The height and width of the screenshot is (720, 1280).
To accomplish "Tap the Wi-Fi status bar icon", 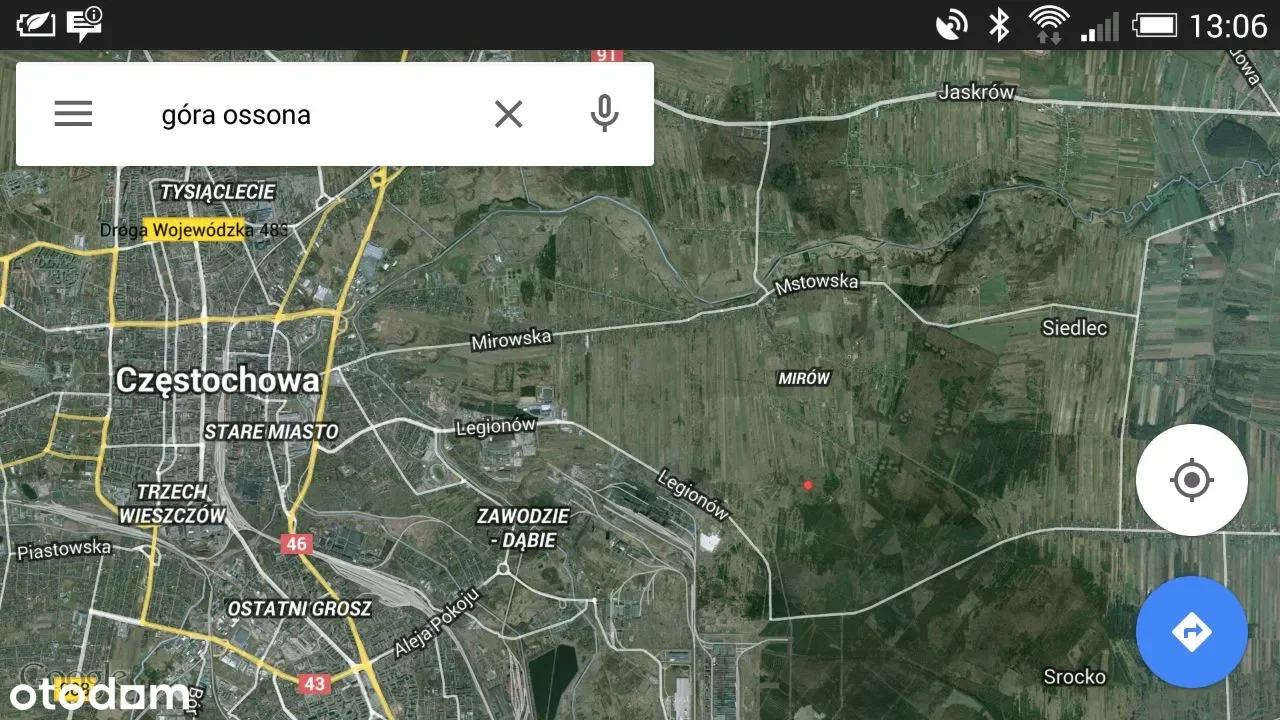I will pyautogui.click(x=1048, y=24).
